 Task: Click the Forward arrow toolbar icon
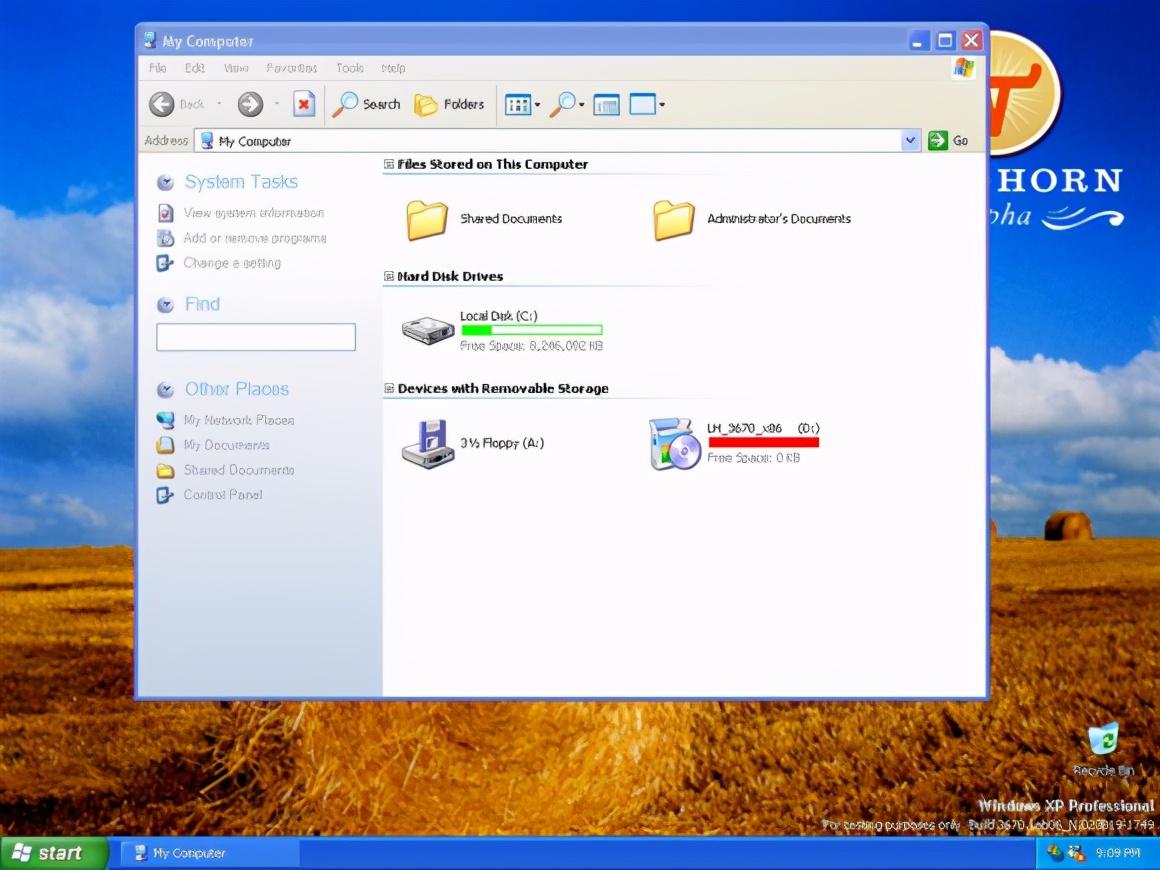click(250, 104)
